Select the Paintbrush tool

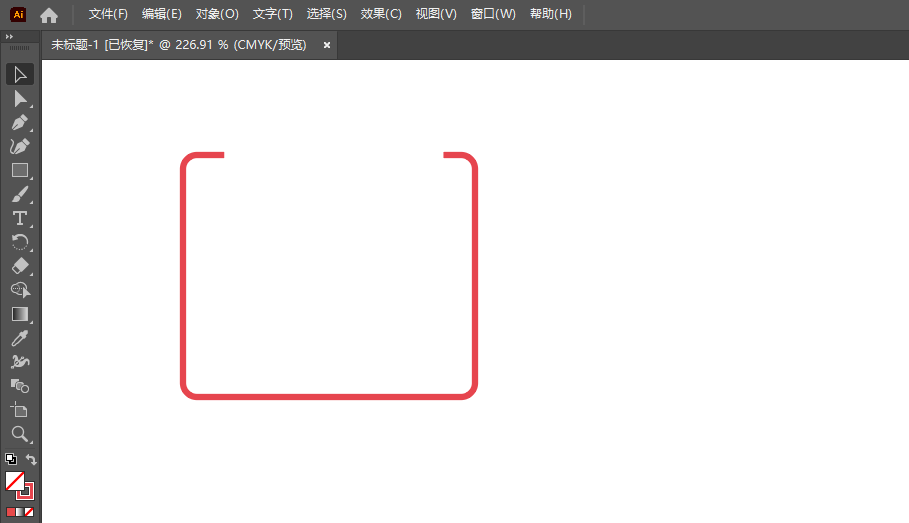pyautogui.click(x=20, y=194)
